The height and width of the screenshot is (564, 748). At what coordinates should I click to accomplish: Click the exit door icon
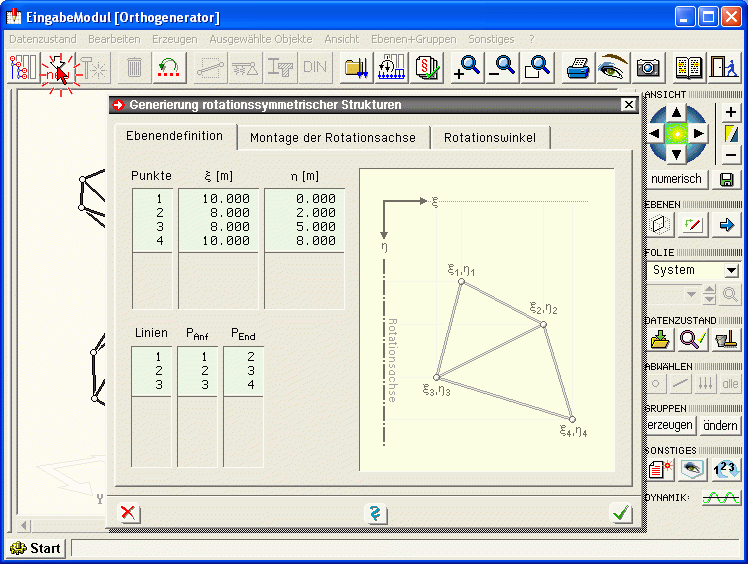coord(722,67)
